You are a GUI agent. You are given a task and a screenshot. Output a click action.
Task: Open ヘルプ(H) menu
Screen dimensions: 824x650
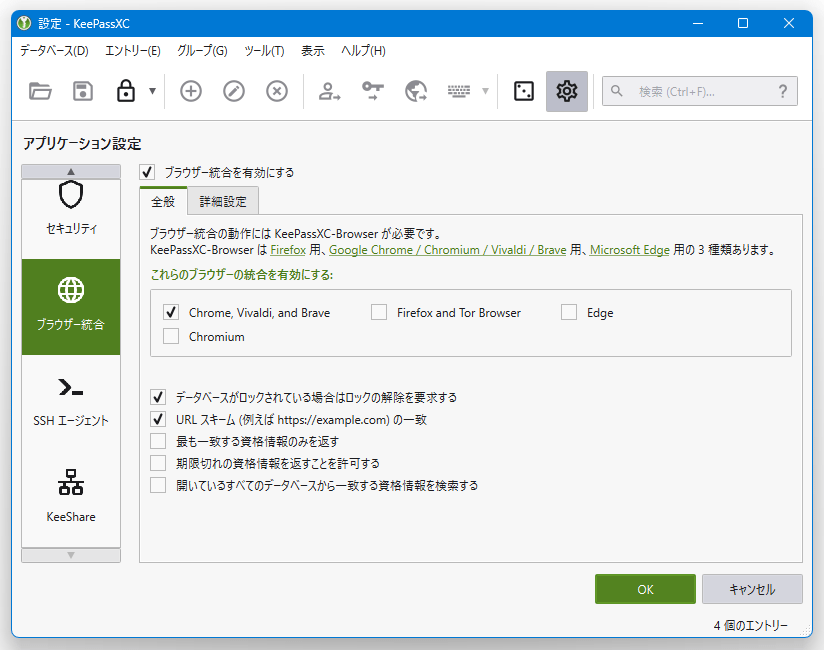(x=363, y=51)
